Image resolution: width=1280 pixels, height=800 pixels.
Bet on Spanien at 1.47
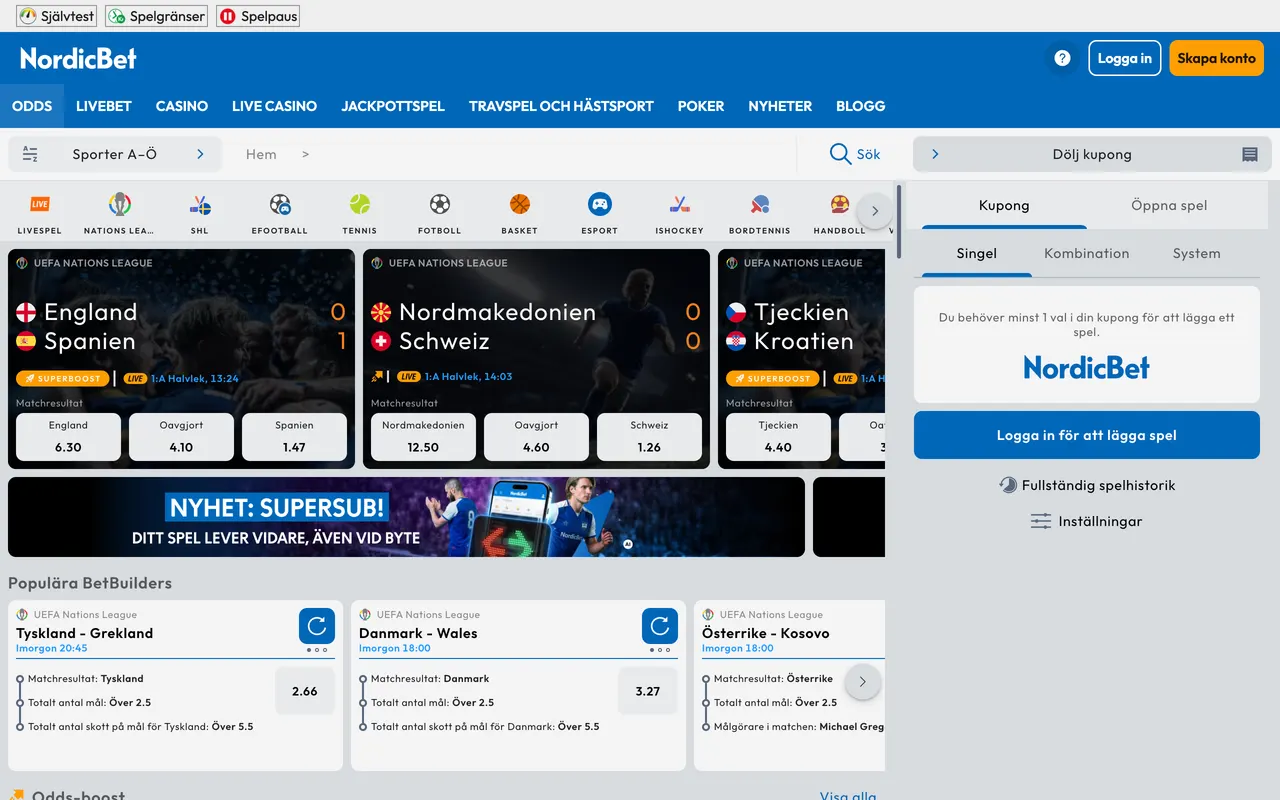[x=294, y=437]
